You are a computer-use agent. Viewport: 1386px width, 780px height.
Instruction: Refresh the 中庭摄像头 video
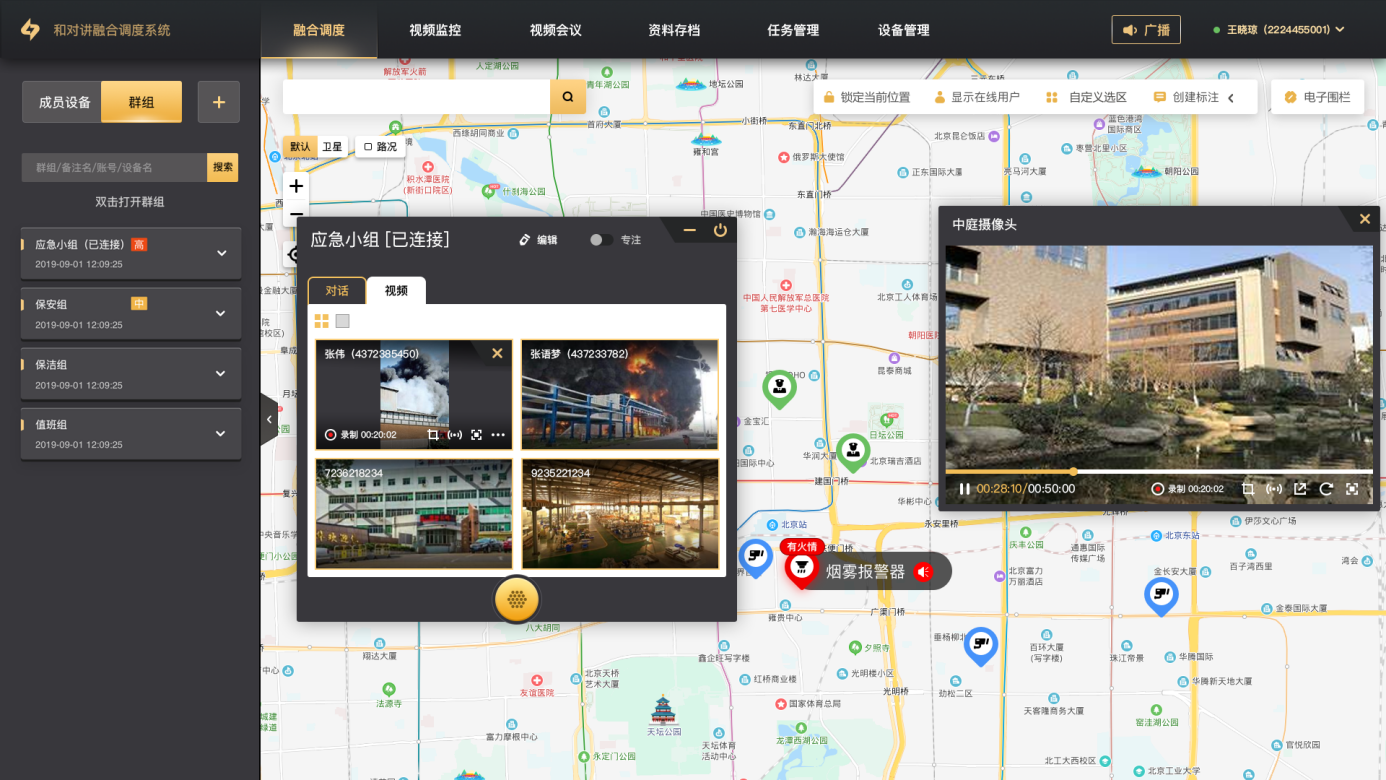tap(1326, 489)
